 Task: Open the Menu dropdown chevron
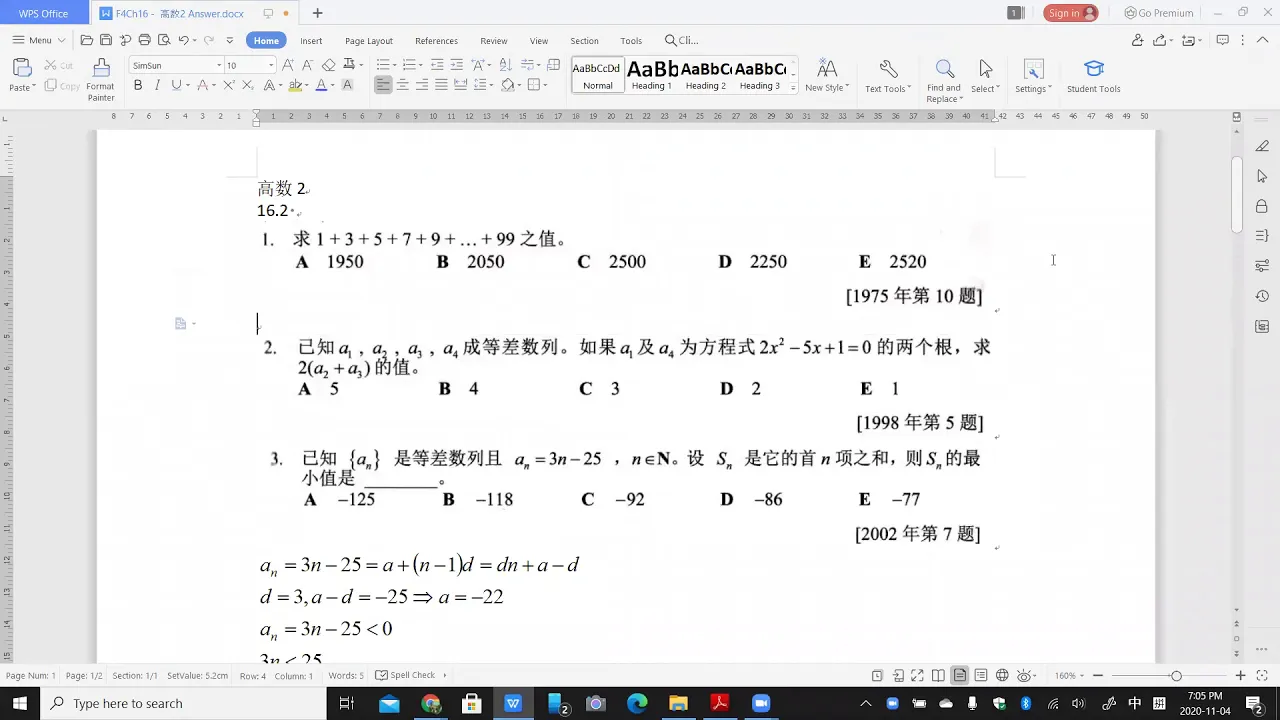61,41
